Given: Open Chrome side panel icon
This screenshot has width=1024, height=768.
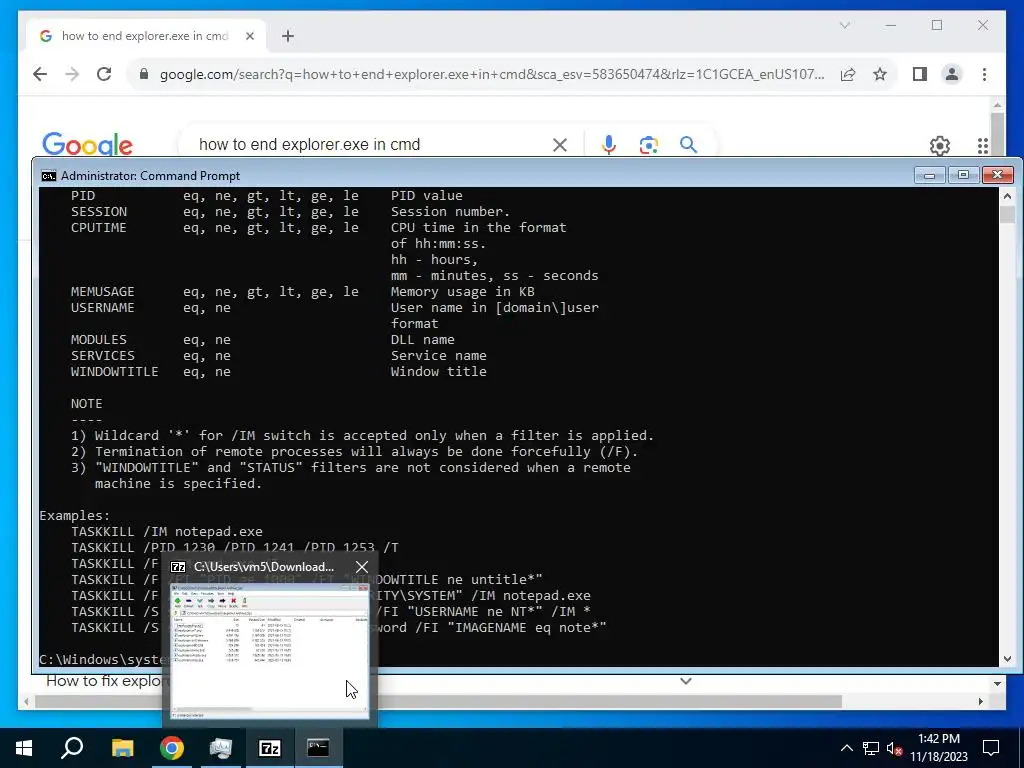Looking at the screenshot, I should pos(920,74).
